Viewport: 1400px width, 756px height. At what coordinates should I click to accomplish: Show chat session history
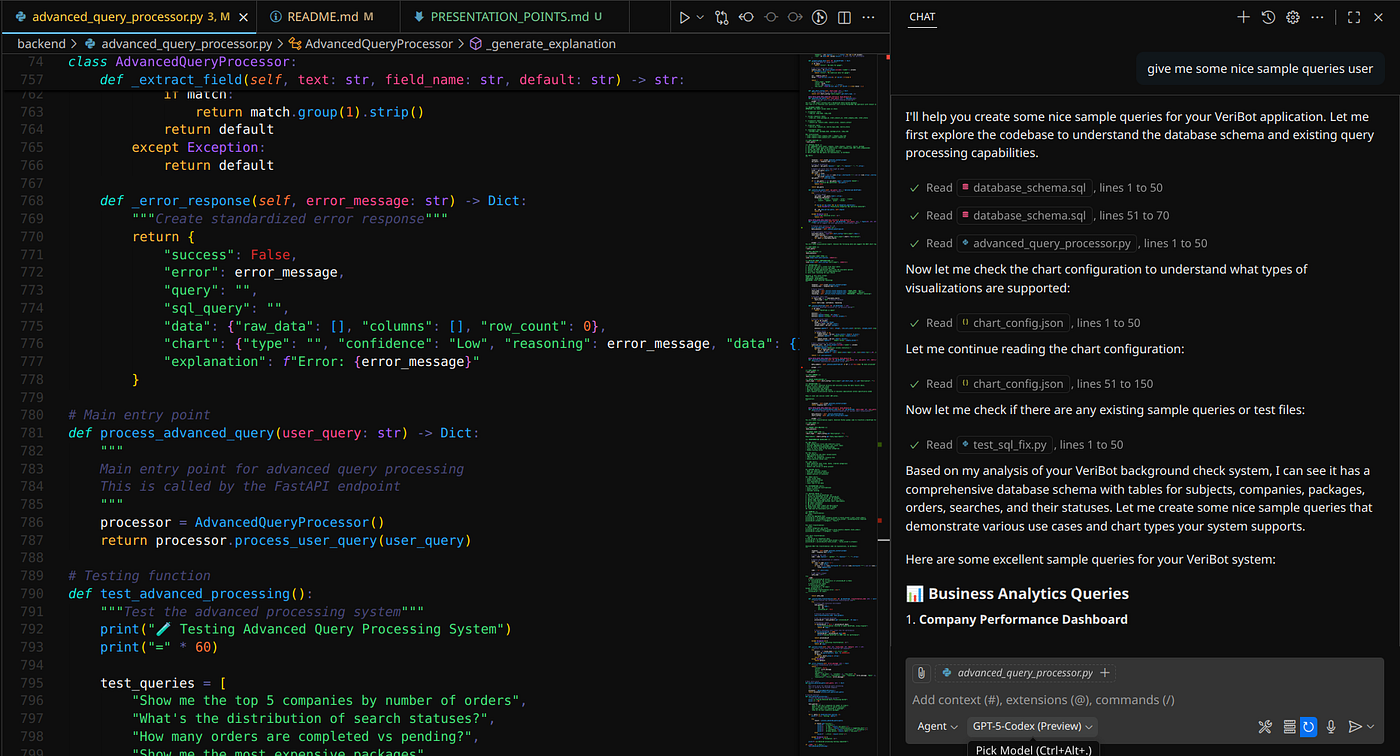(1269, 16)
